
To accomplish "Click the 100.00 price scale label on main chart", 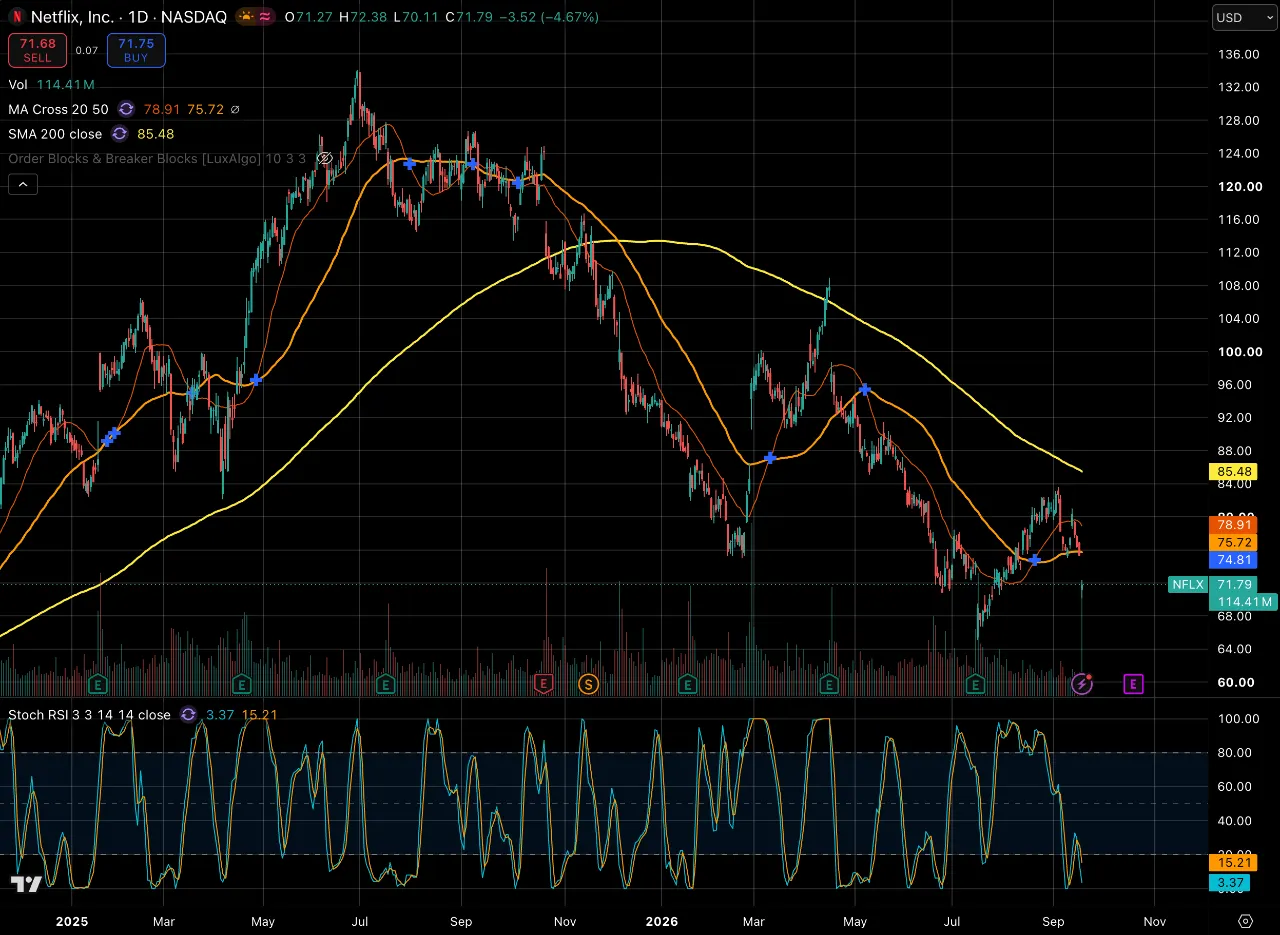I will tap(1240, 352).
